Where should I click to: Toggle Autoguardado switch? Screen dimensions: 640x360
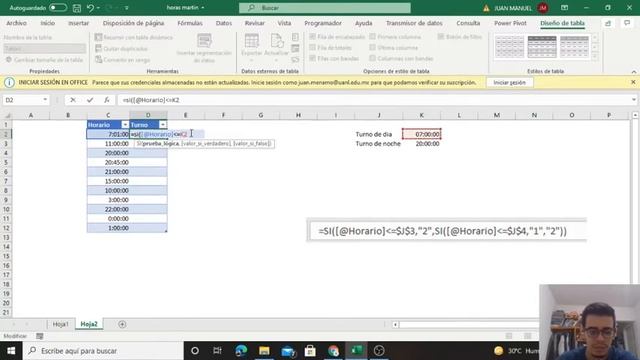click(x=58, y=8)
